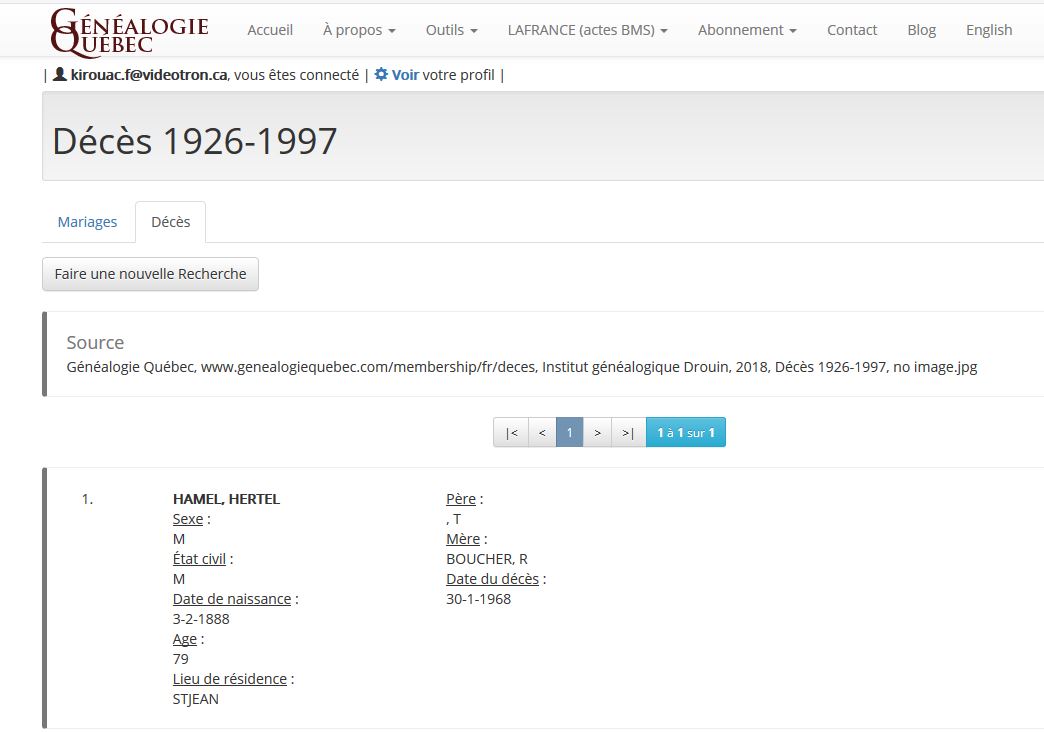This screenshot has width=1044, height=732.
Task: Click the État civil label
Action: point(199,559)
